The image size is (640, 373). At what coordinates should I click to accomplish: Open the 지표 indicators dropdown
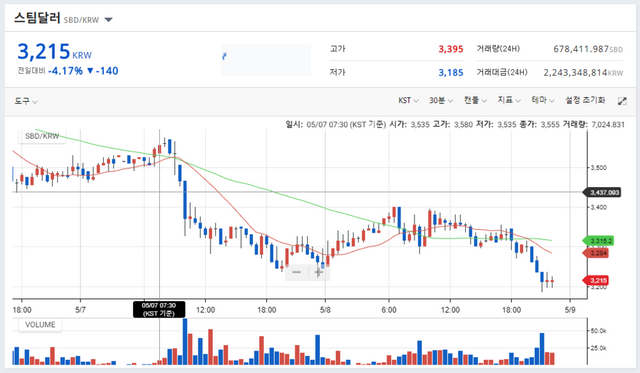click(509, 100)
